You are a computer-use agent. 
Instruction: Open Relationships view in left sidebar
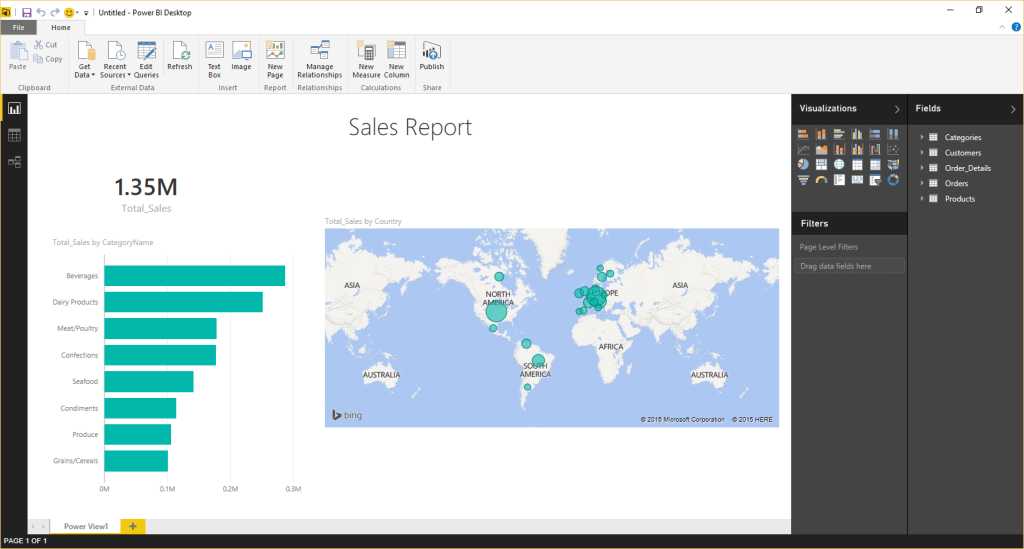point(14,161)
